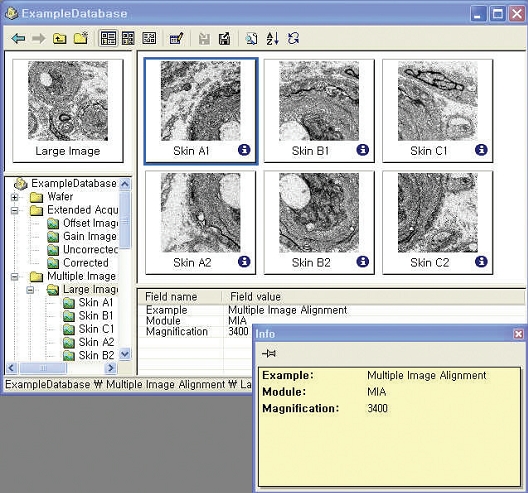Switch to large thumbnails with details view

pyautogui.click(x=108, y=38)
